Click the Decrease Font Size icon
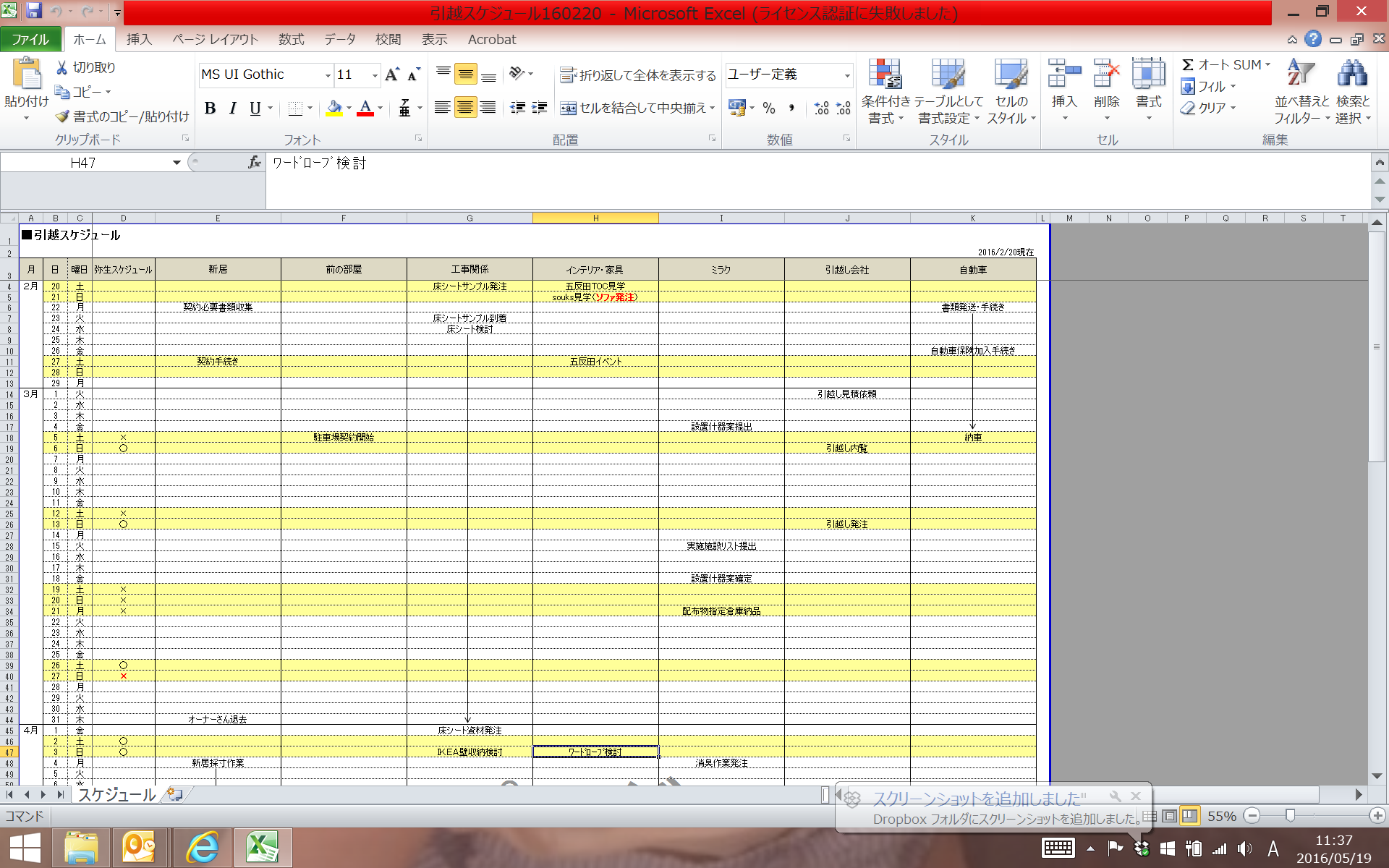Viewport: 1389px width, 868px height. click(413, 75)
